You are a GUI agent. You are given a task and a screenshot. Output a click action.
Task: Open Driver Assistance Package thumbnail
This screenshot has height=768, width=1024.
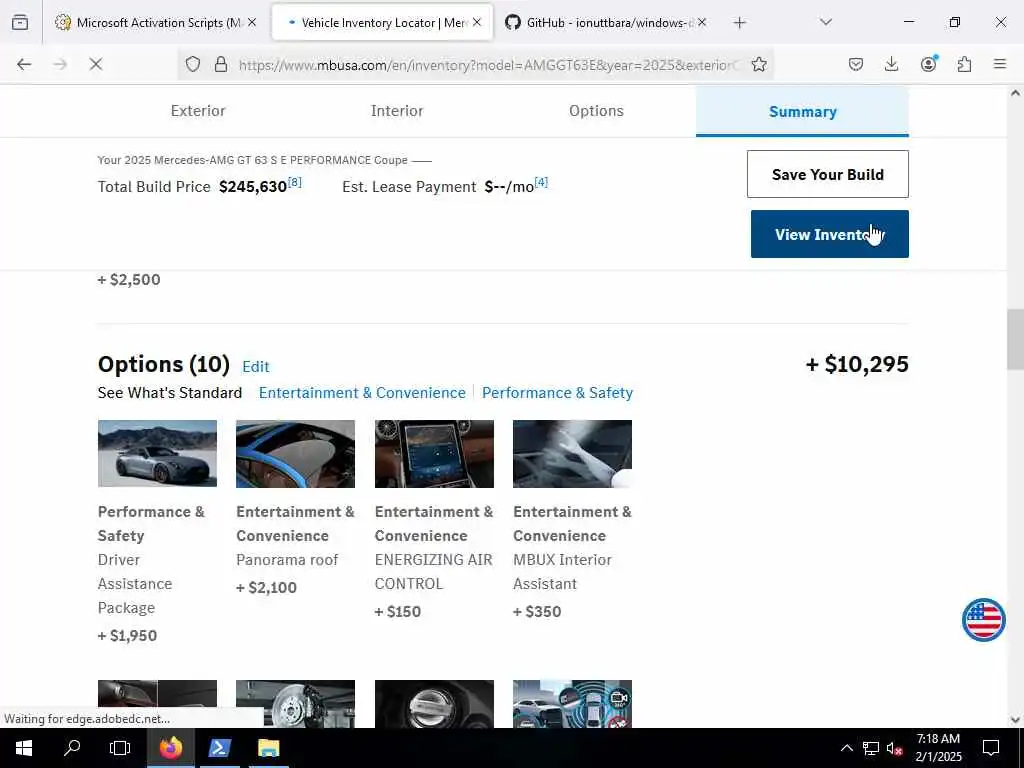pyautogui.click(x=157, y=454)
